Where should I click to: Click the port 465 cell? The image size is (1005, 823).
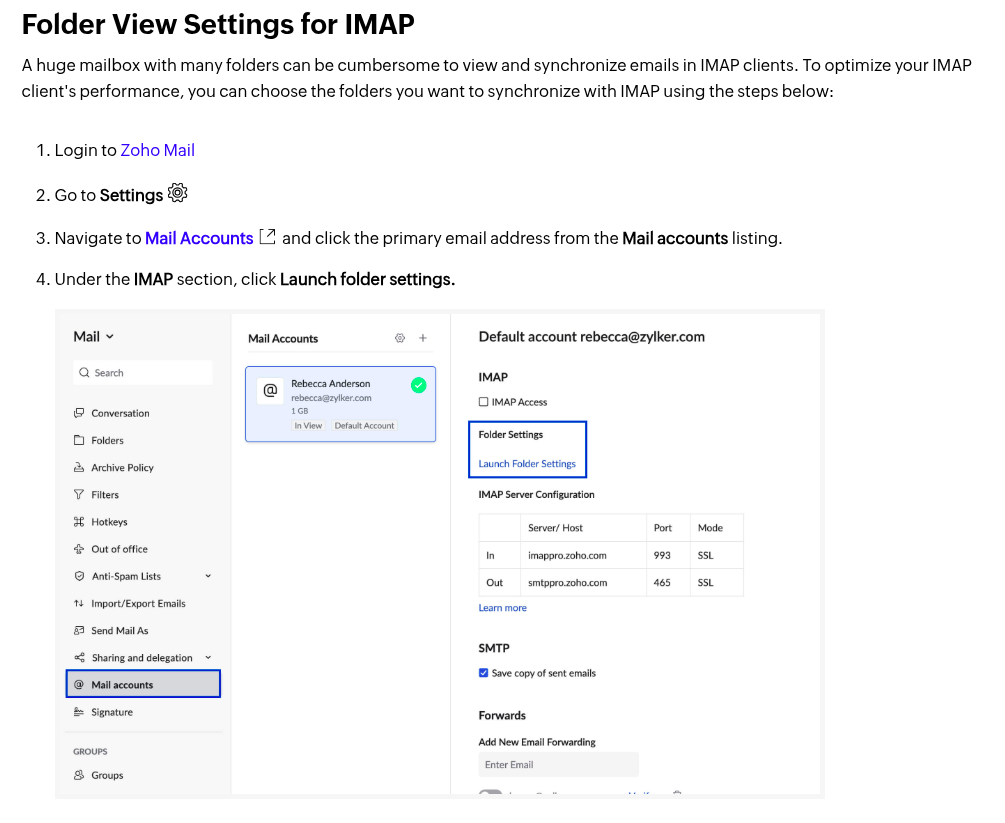click(668, 583)
